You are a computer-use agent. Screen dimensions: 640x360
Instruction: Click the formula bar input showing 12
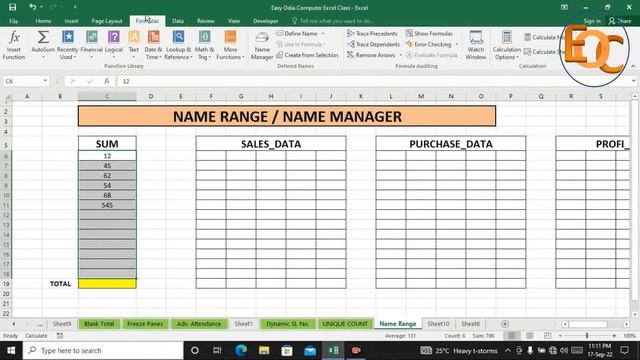click(x=373, y=81)
